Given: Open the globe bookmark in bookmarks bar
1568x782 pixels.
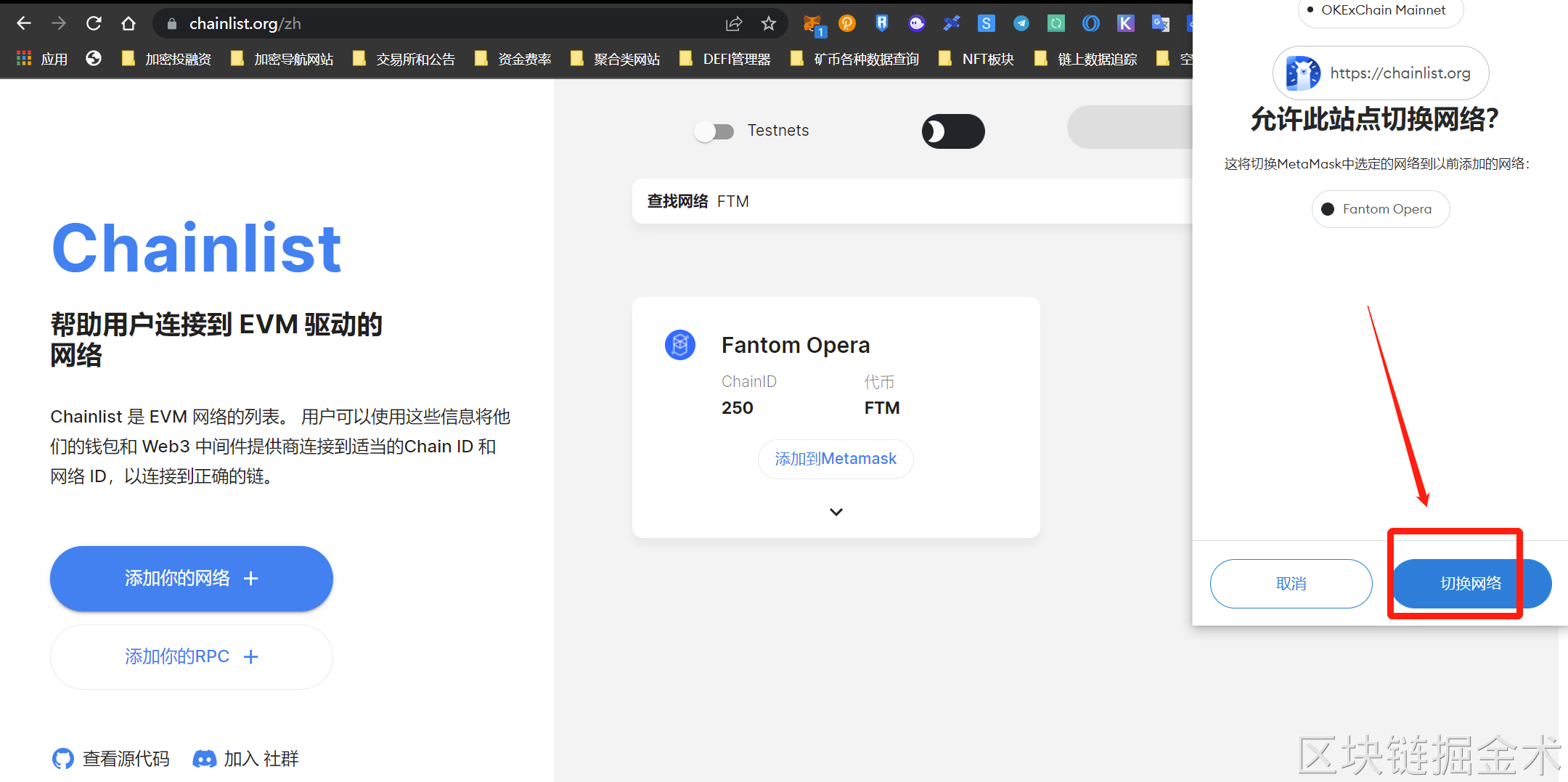Looking at the screenshot, I should (x=94, y=59).
